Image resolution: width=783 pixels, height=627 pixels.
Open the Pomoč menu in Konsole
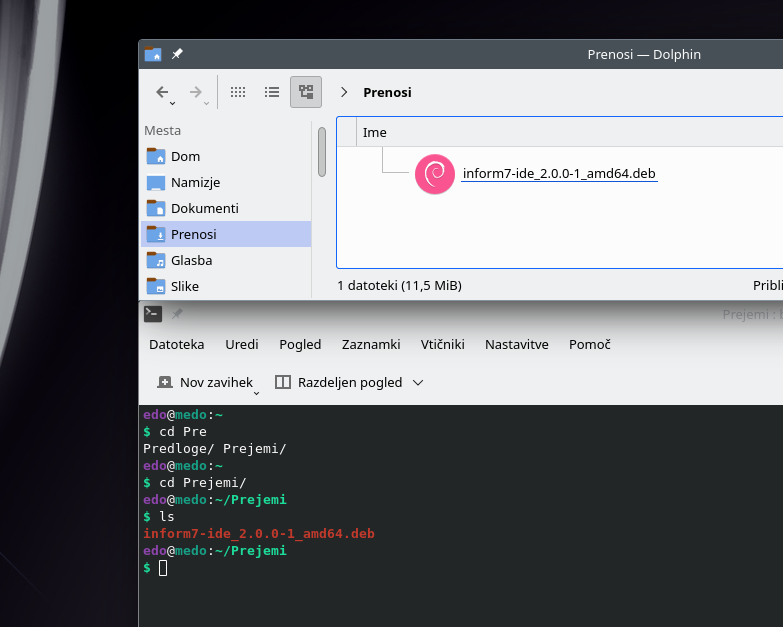pyautogui.click(x=590, y=344)
